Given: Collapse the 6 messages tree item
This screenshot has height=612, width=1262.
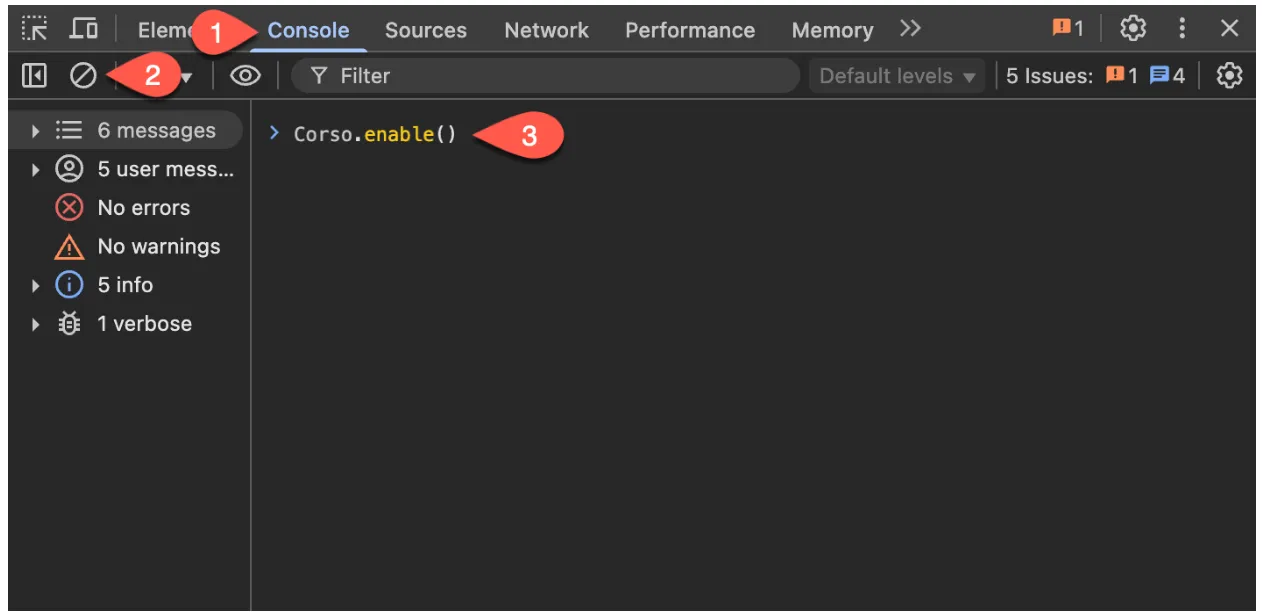Looking at the screenshot, I should click(x=36, y=130).
